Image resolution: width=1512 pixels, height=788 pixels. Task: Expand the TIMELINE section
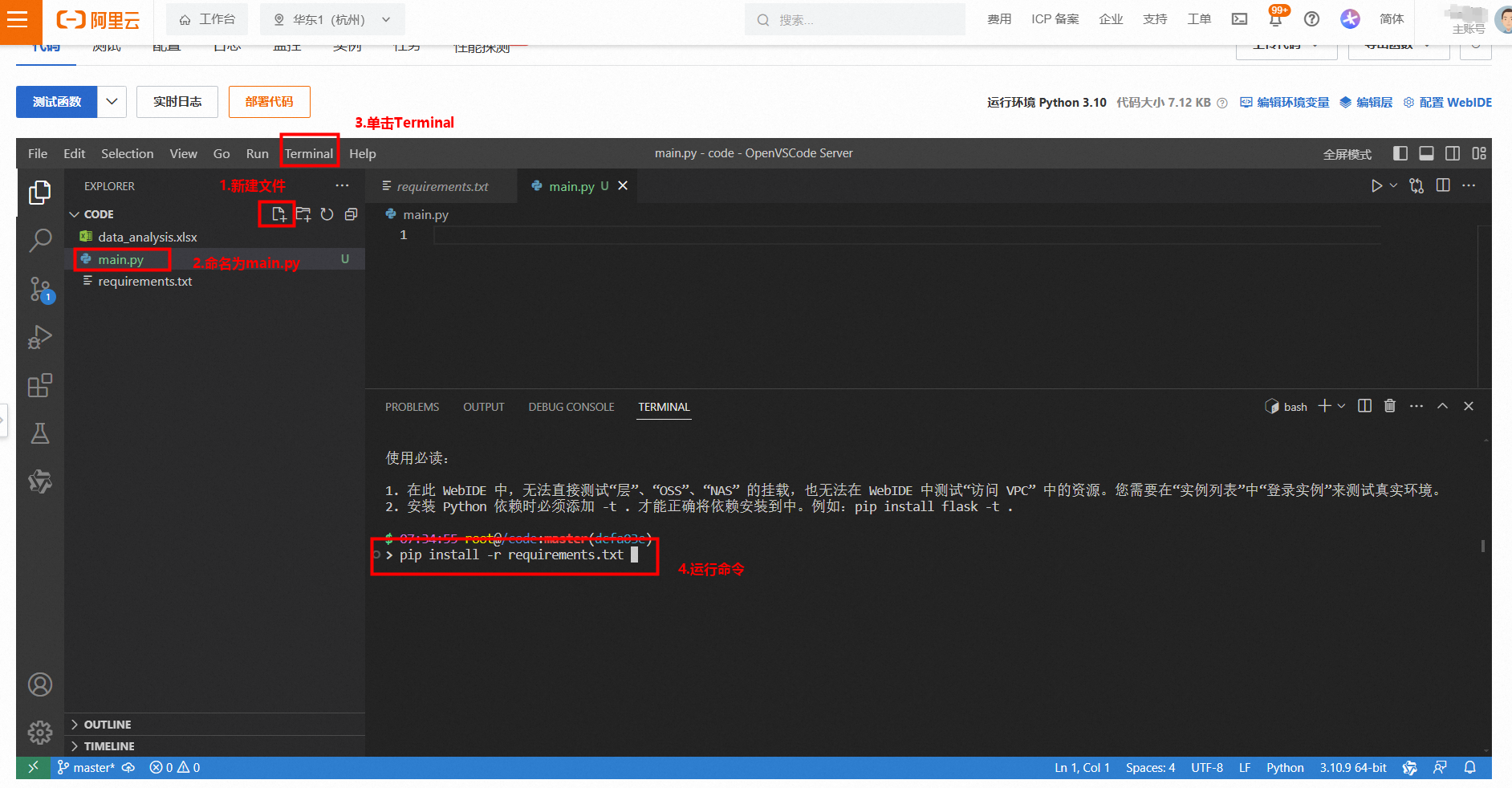109,746
